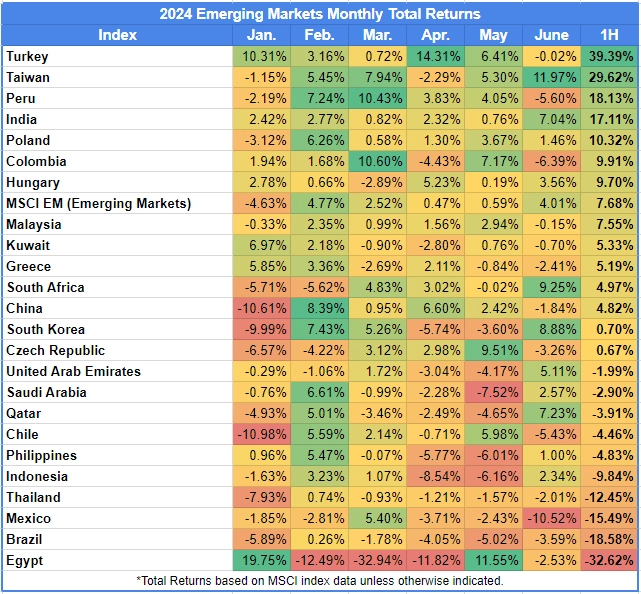Click China's January cell showing -10.61%
Image resolution: width=641 pixels, height=594 pixels.
261,308
